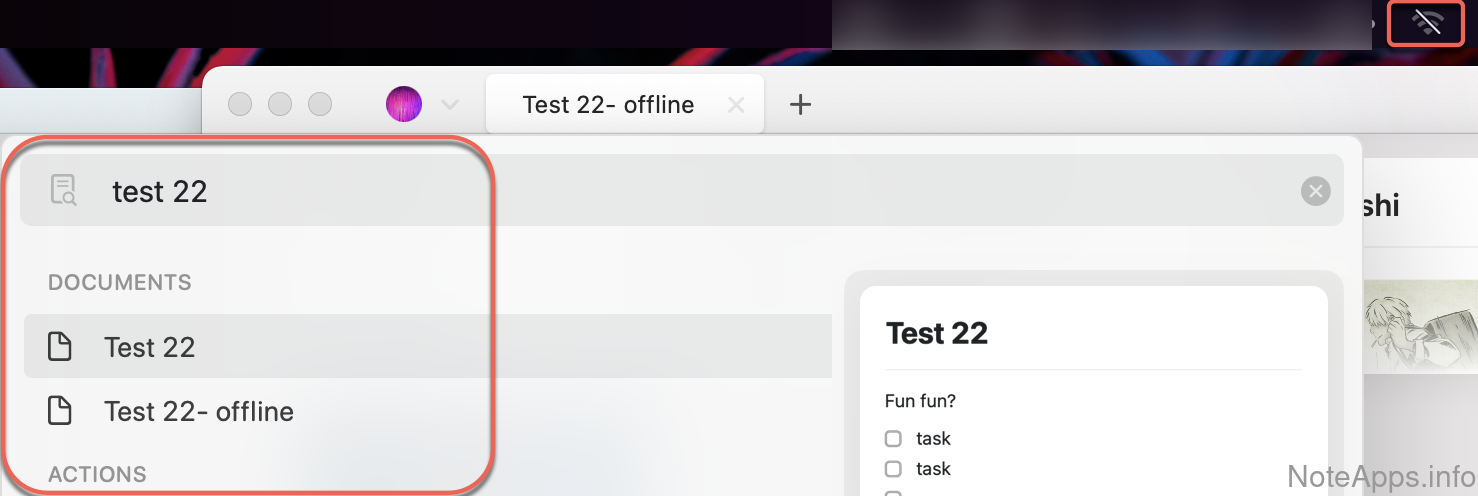Clear the search text with the X button
Screen dimensions: 1478x496
pos(1315,191)
